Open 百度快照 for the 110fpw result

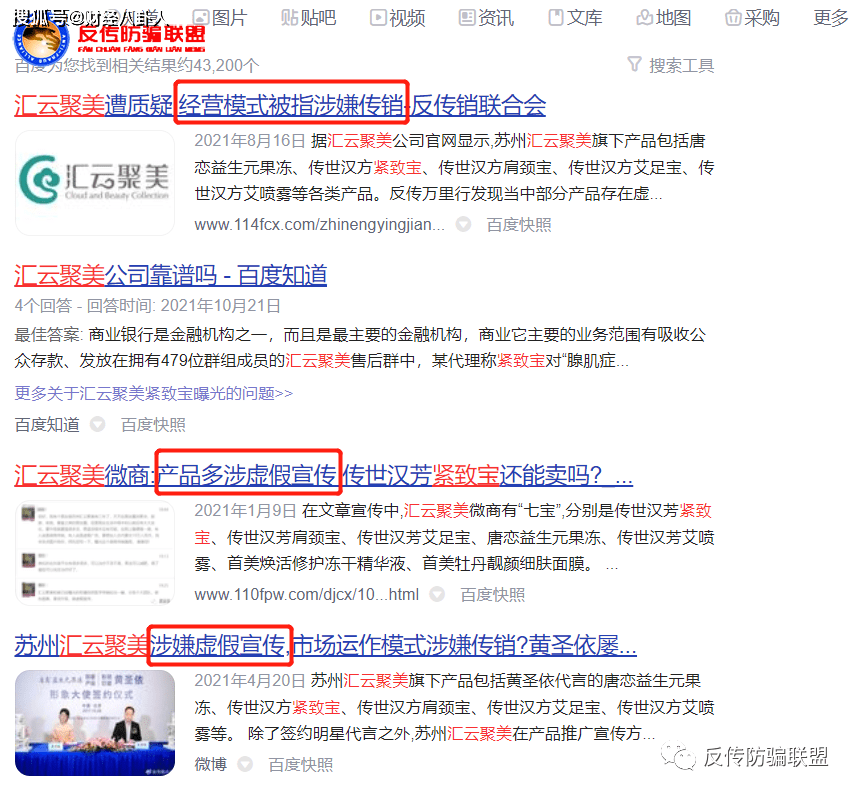(x=493, y=595)
